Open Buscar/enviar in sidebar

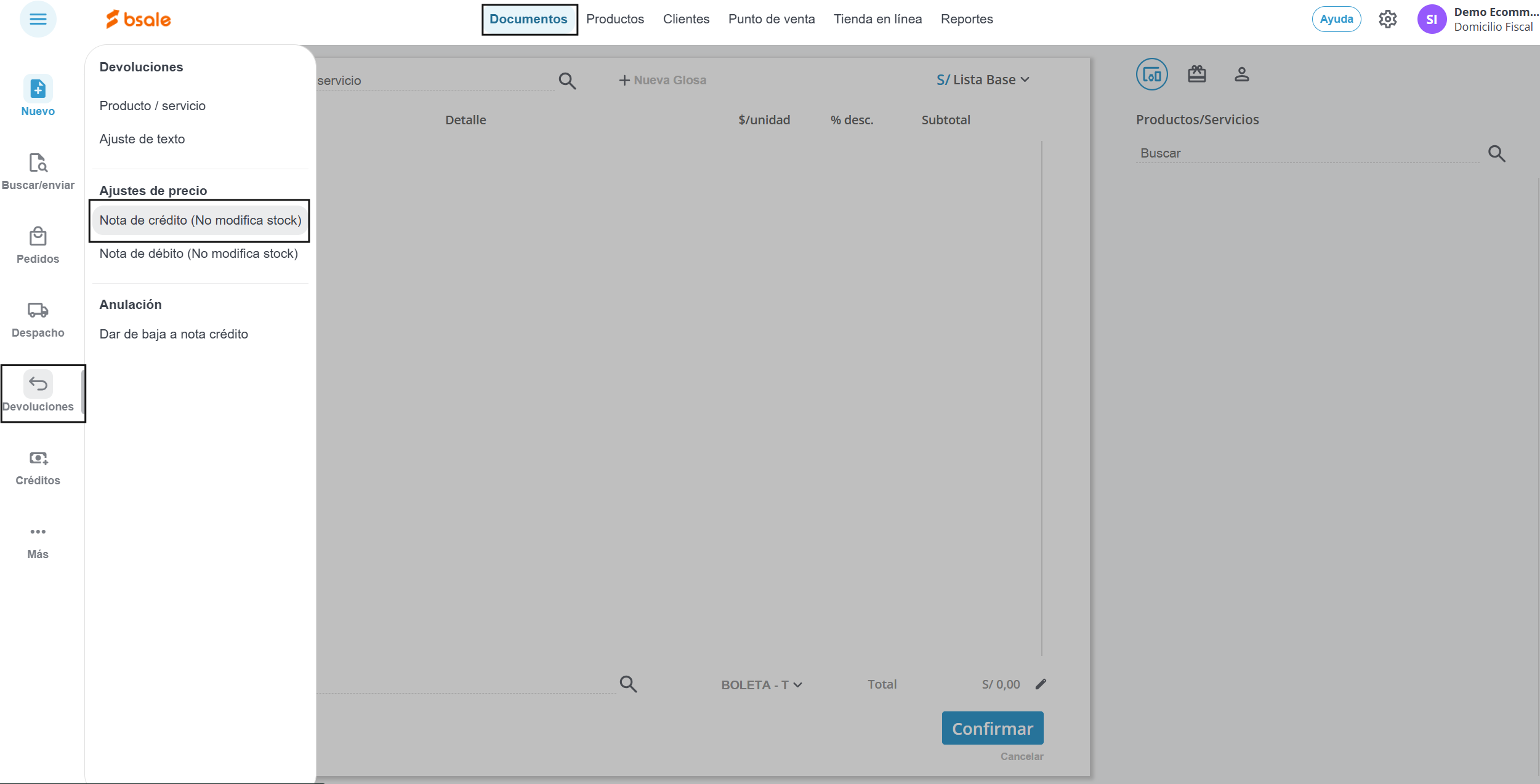point(38,164)
